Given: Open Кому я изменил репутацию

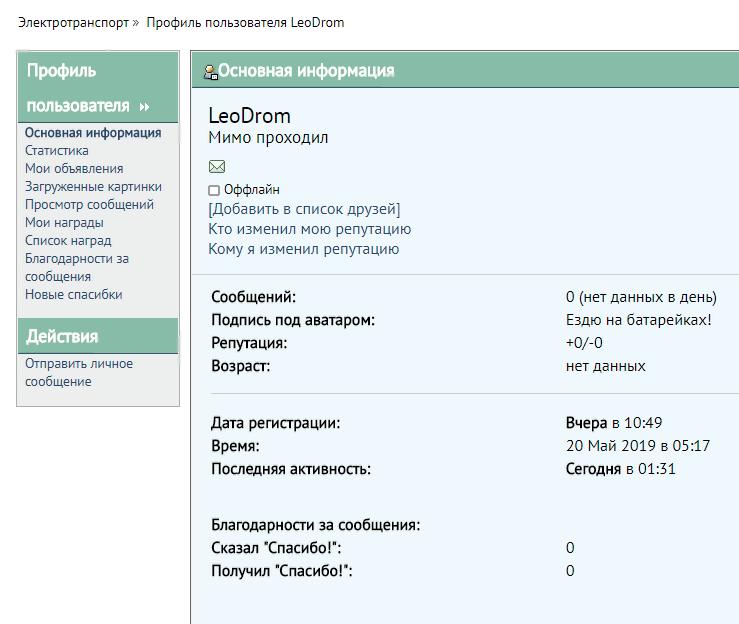Looking at the screenshot, I should 303,249.
